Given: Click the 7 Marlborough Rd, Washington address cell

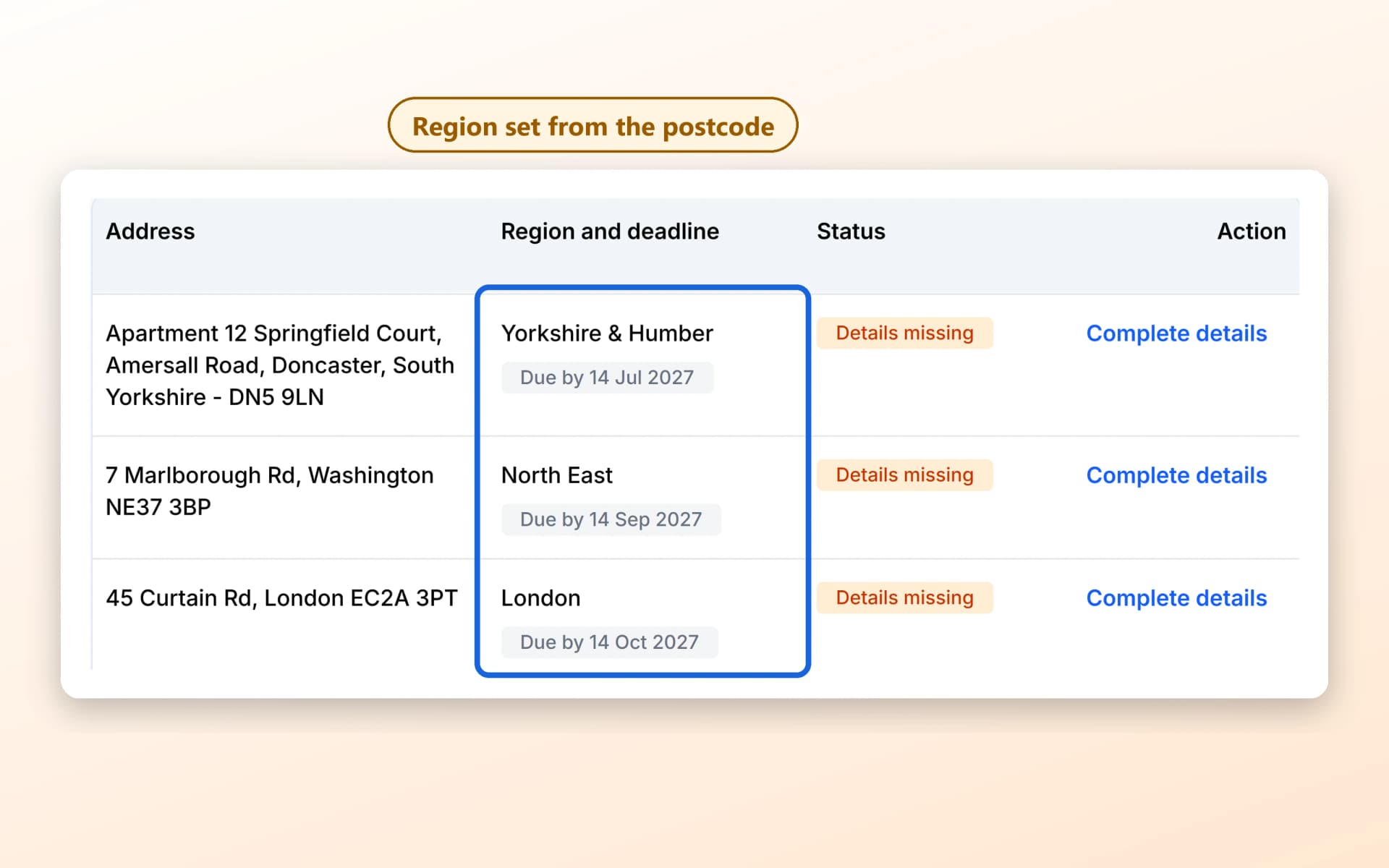Looking at the screenshot, I should point(270,491).
